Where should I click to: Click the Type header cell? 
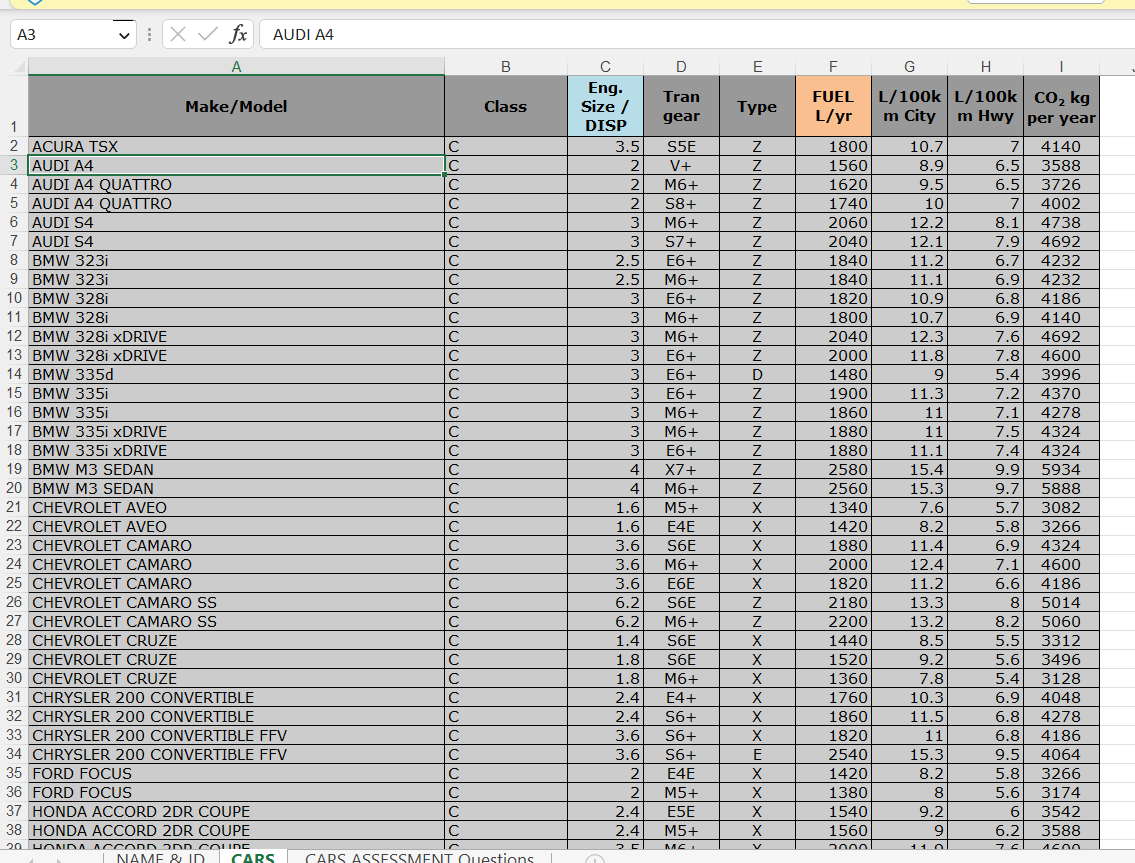pos(757,106)
